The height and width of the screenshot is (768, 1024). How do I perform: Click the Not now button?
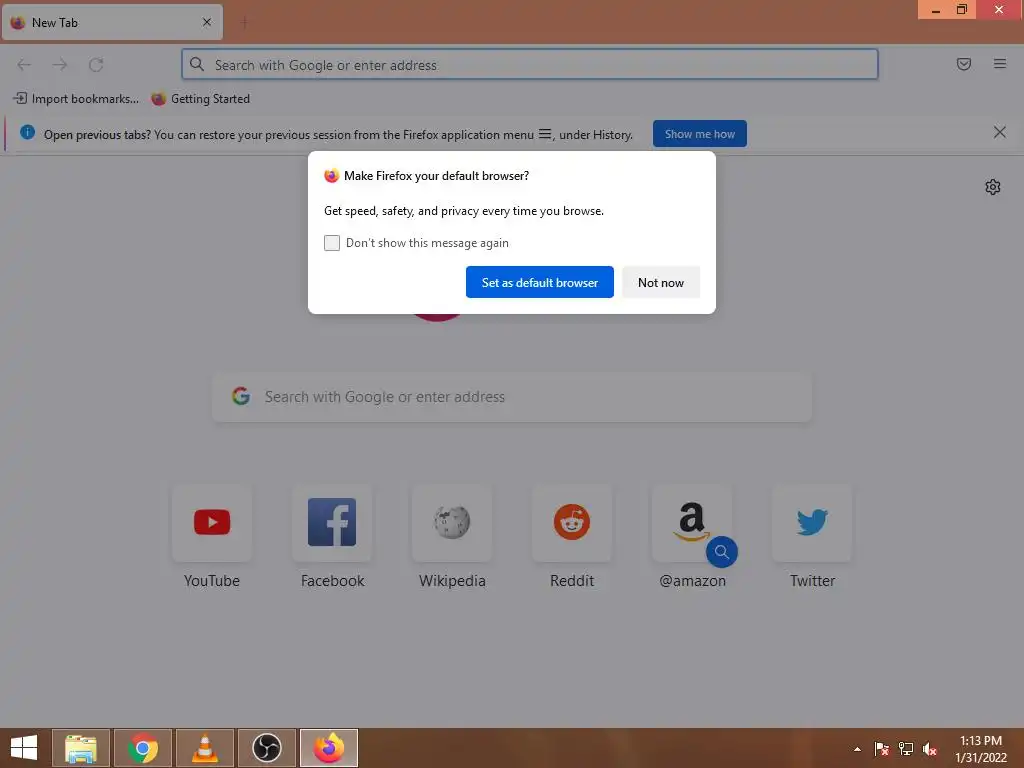point(661,282)
